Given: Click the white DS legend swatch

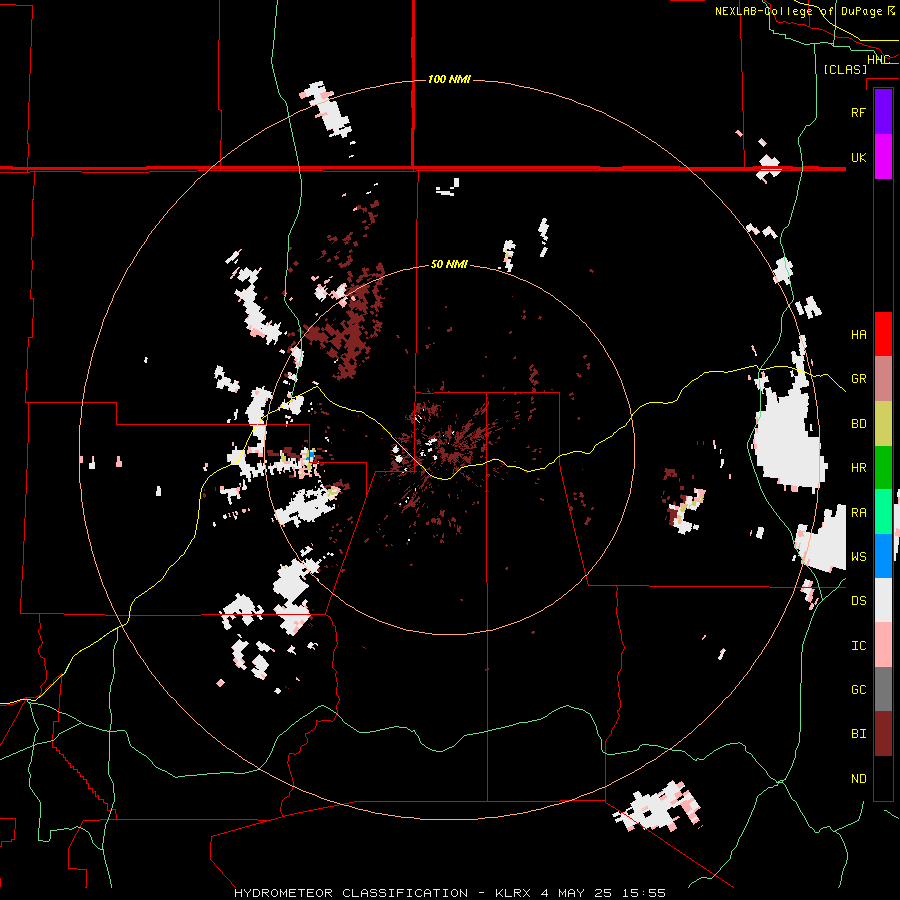Looking at the screenshot, I should coord(883,600).
